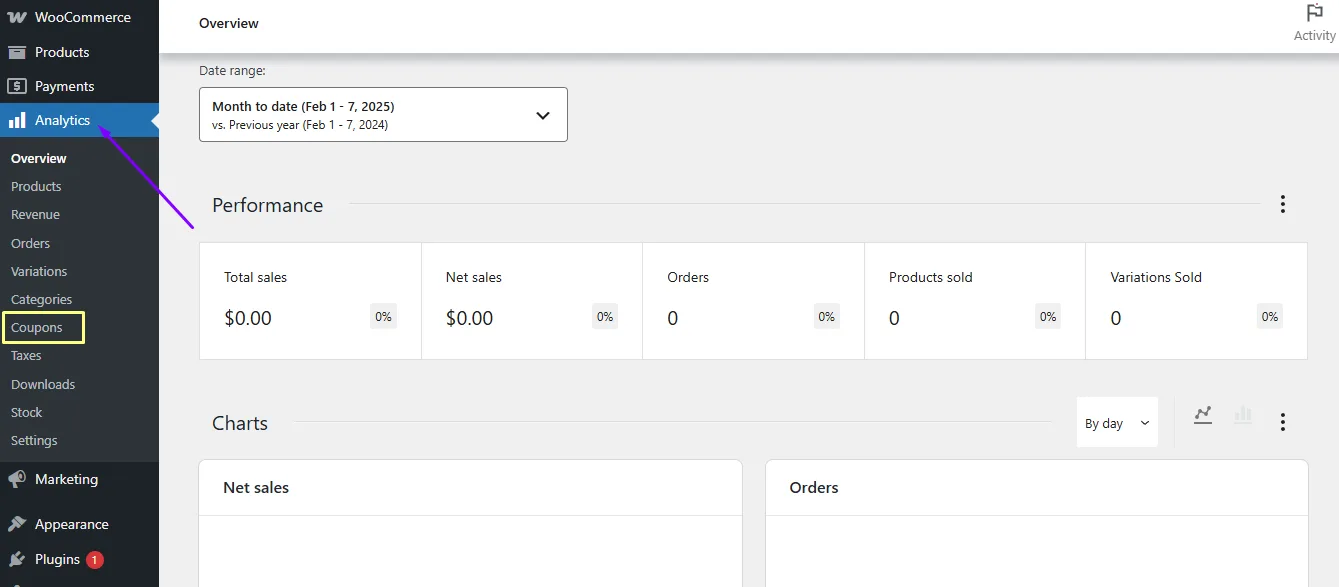Open the Charts section options menu
The image size is (1339, 587).
coord(1283,422)
